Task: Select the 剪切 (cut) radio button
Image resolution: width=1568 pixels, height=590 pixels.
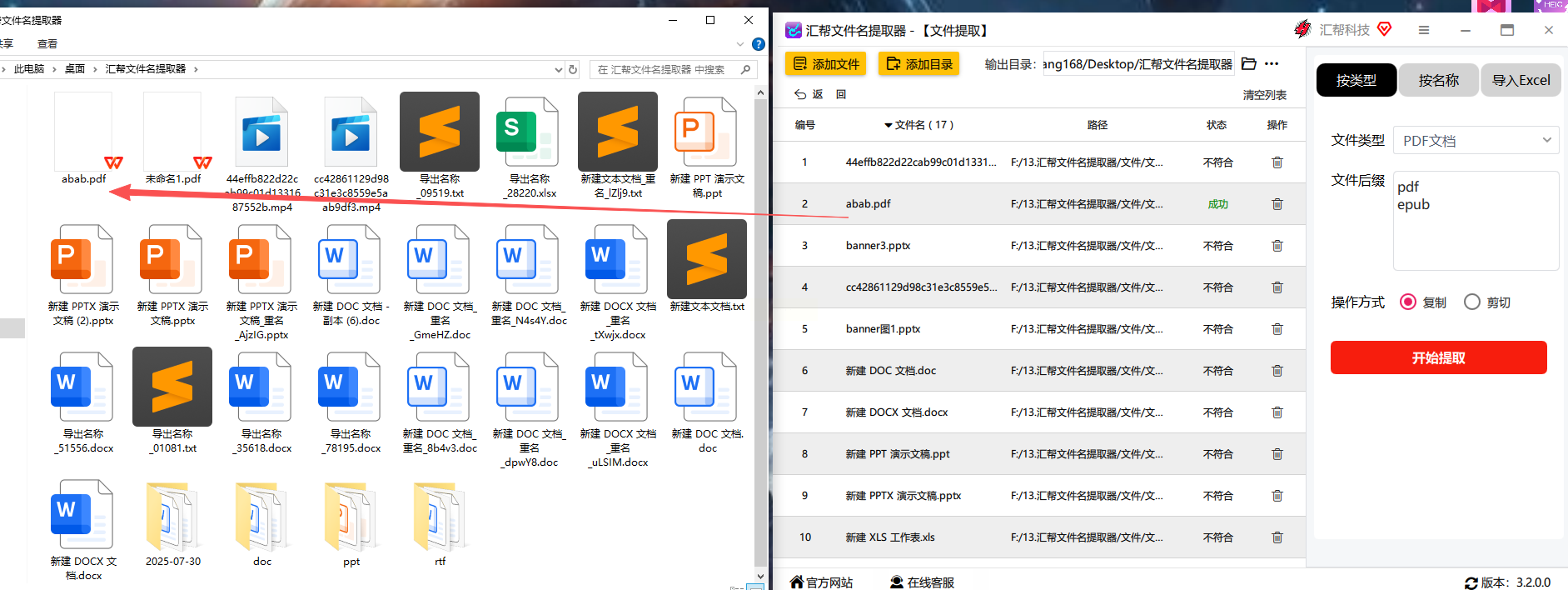Action: (x=1472, y=302)
